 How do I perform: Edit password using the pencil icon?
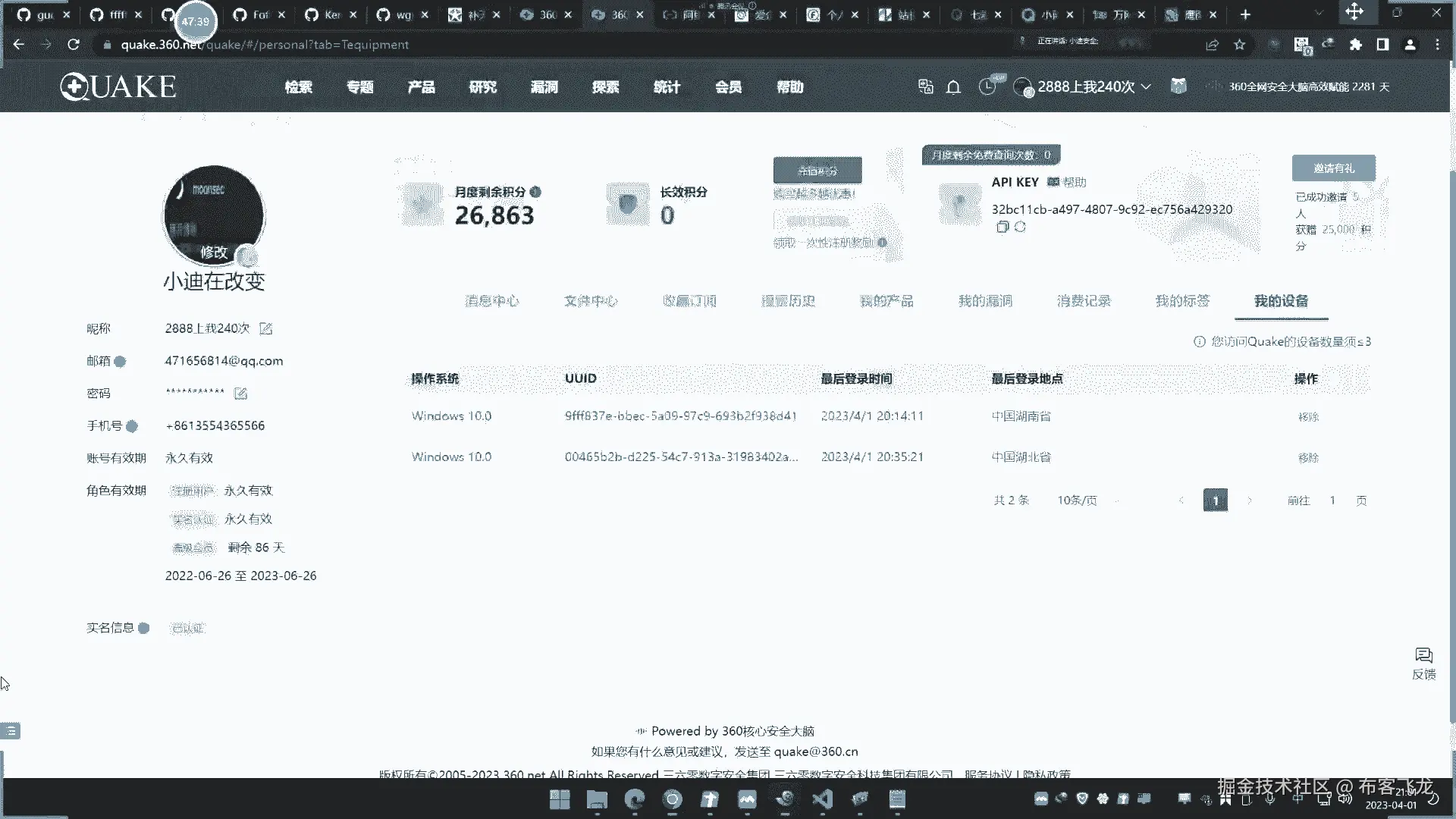[x=240, y=394]
